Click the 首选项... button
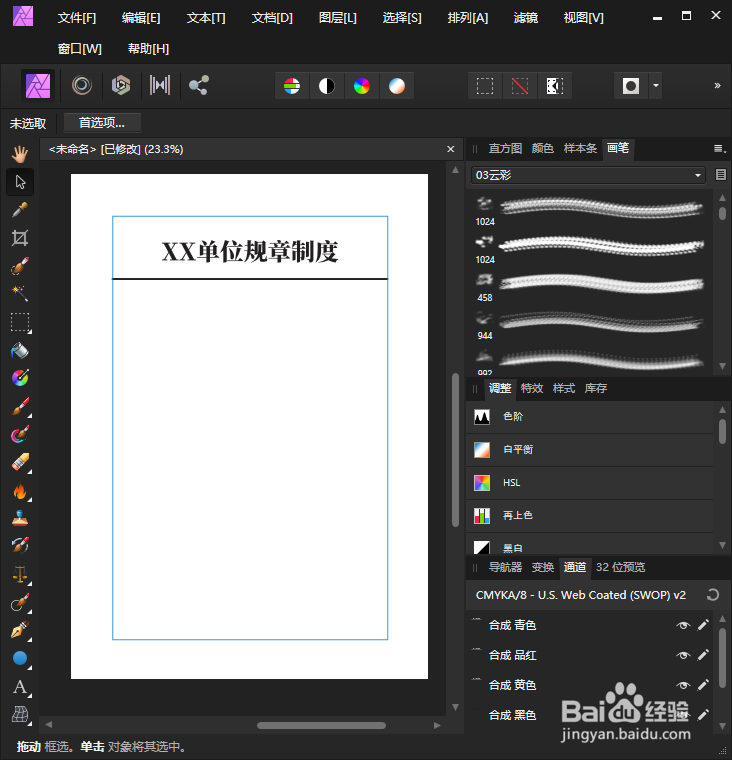Screen dimensions: 732x760 (x=102, y=123)
